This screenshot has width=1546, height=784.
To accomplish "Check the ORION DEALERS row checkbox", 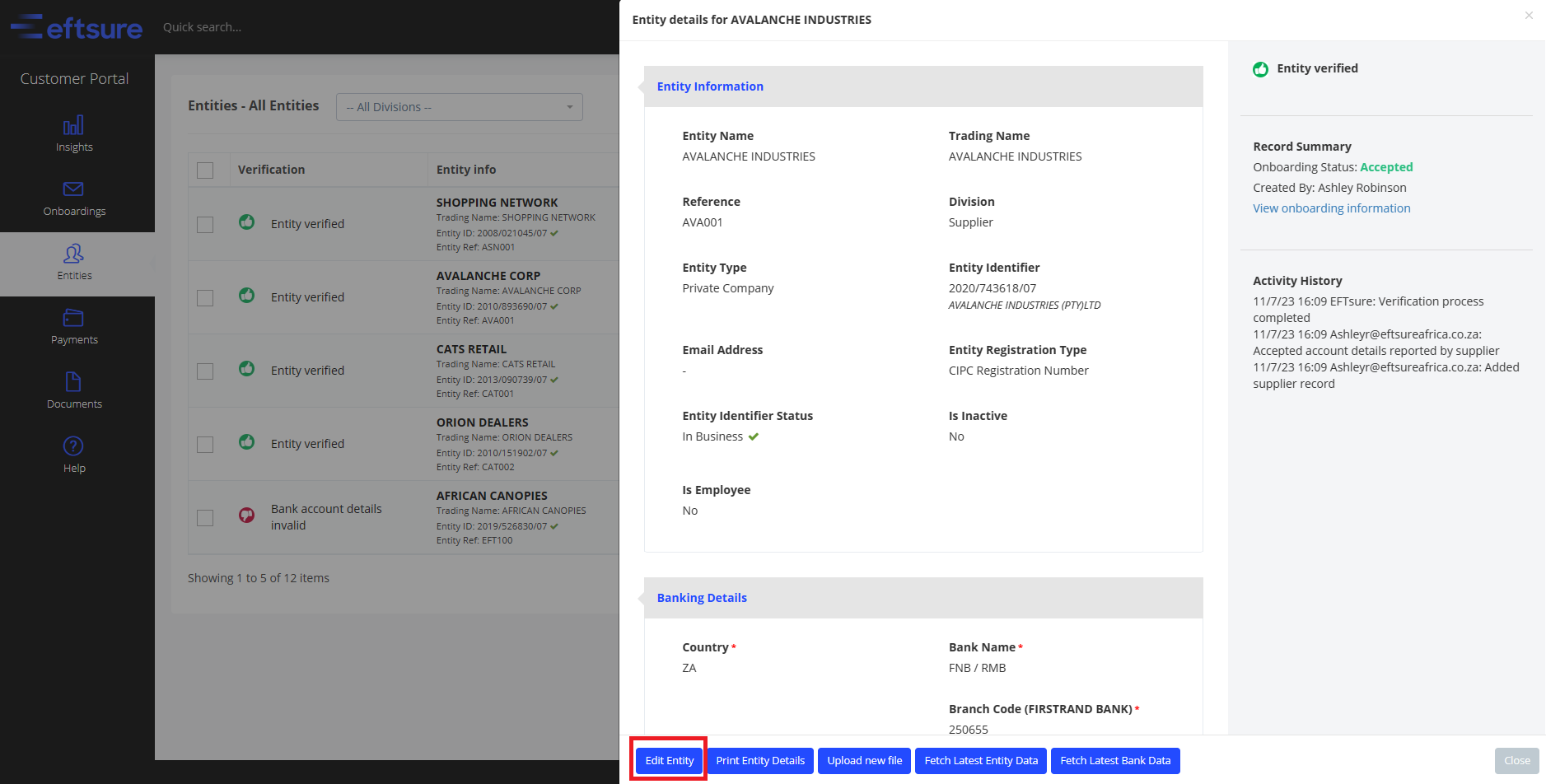I will [205, 444].
